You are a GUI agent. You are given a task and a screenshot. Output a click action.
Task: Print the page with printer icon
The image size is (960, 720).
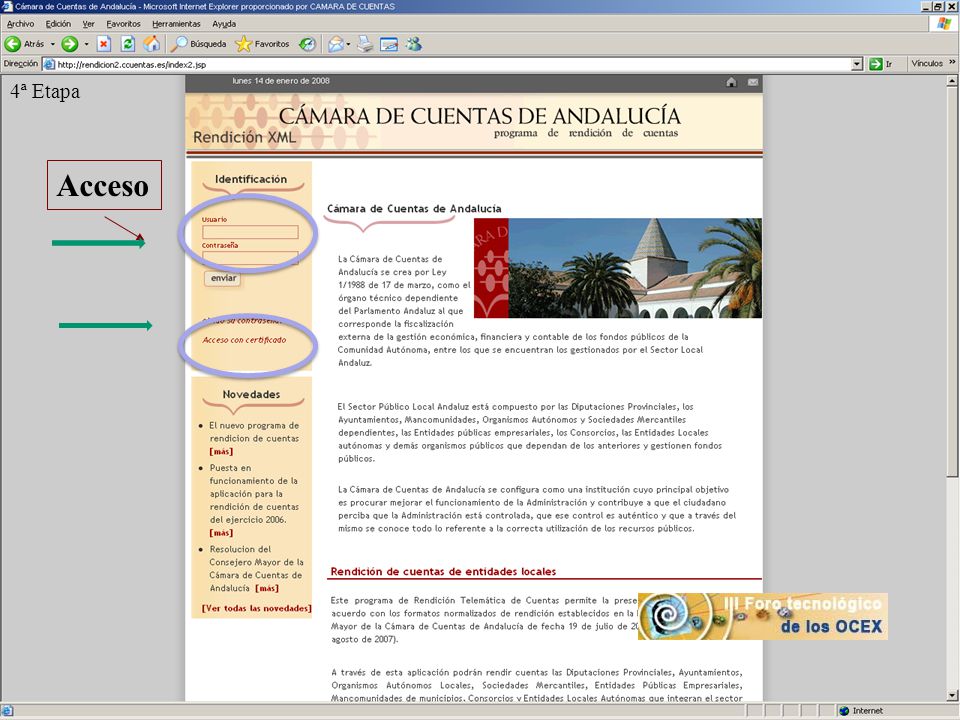pos(365,44)
